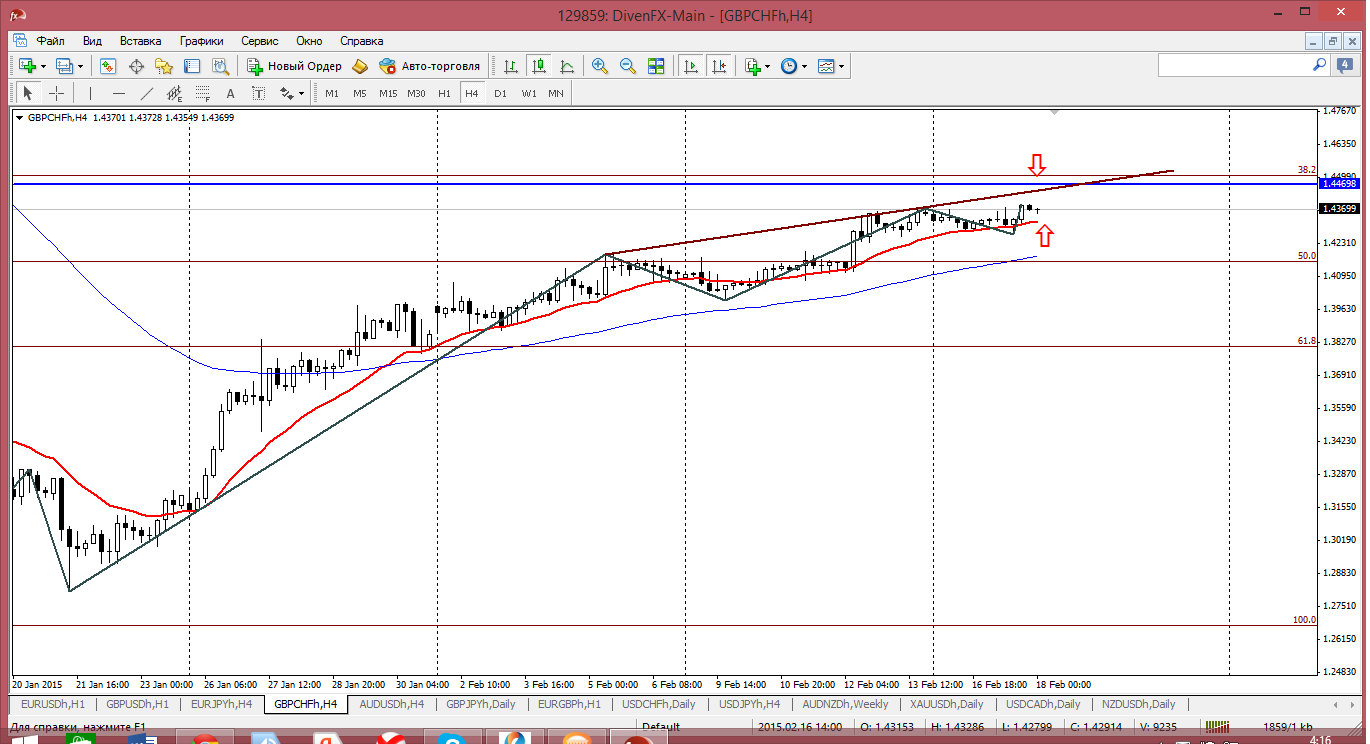Switch timeframe to M1
Image resolution: width=1370 pixels, height=744 pixels.
point(332,93)
